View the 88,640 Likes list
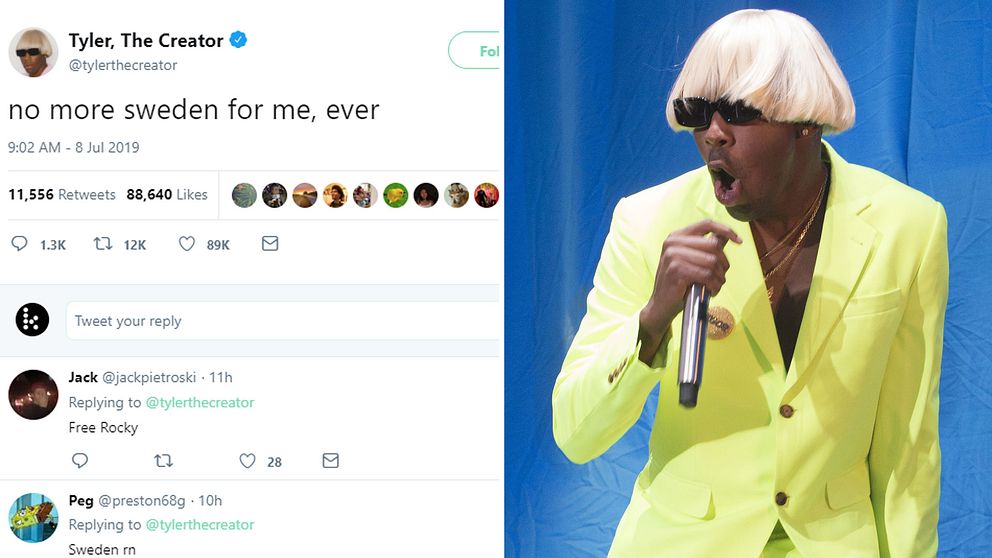 pos(167,194)
